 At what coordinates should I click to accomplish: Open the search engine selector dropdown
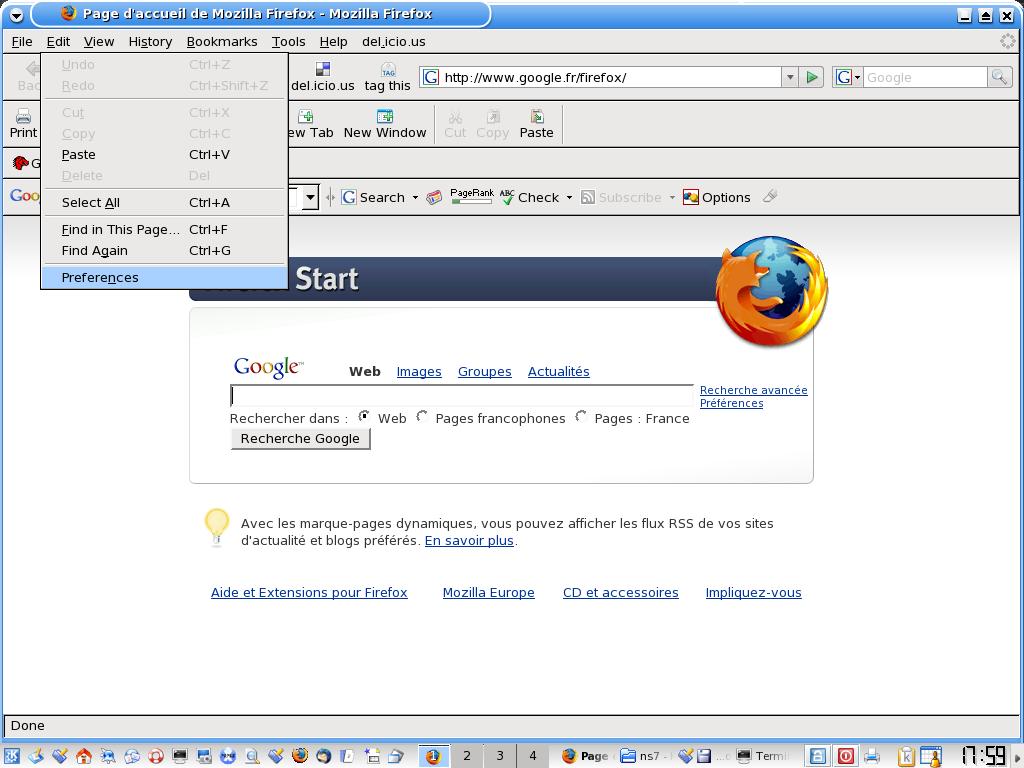click(x=847, y=77)
